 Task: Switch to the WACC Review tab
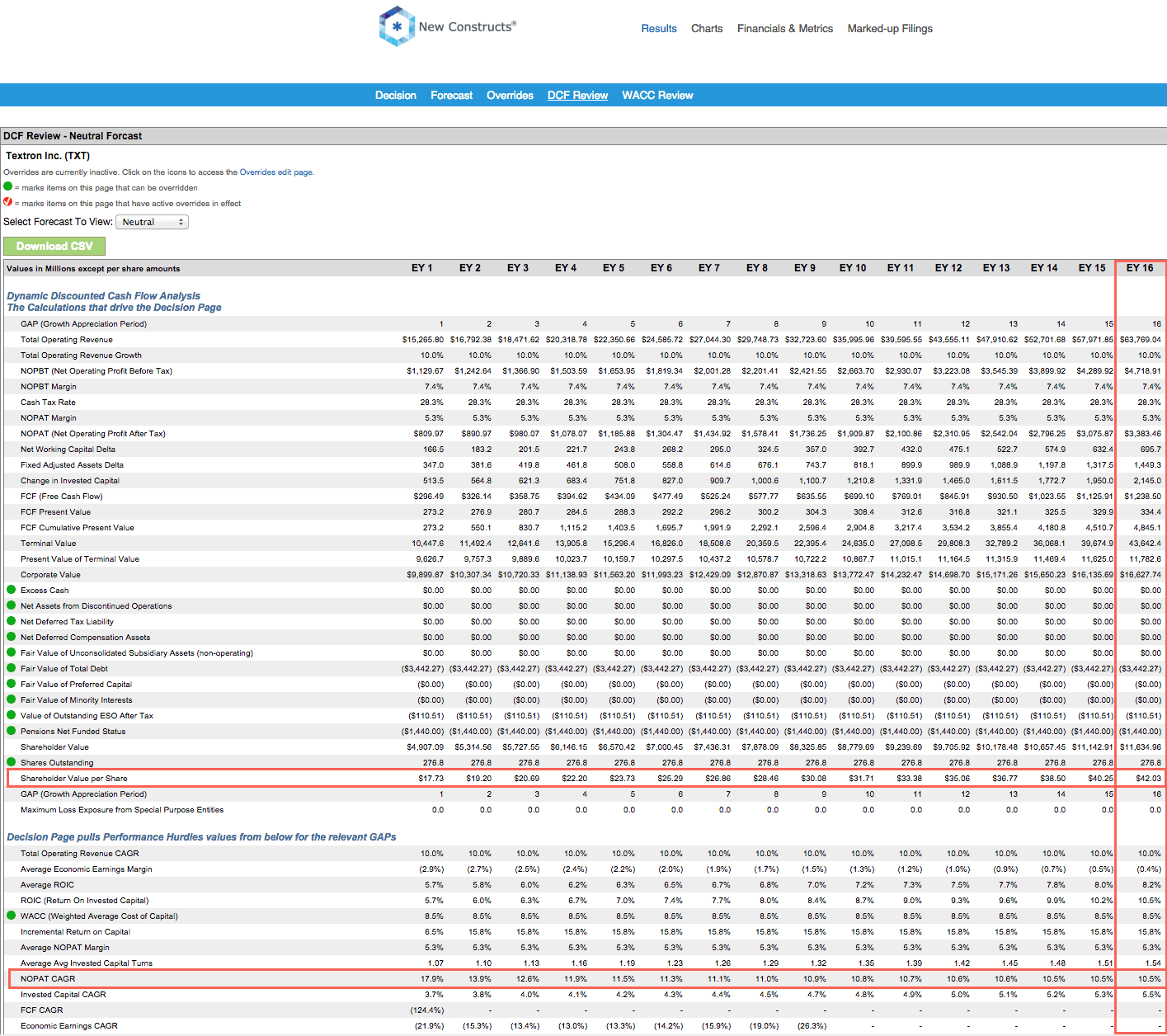click(x=657, y=95)
